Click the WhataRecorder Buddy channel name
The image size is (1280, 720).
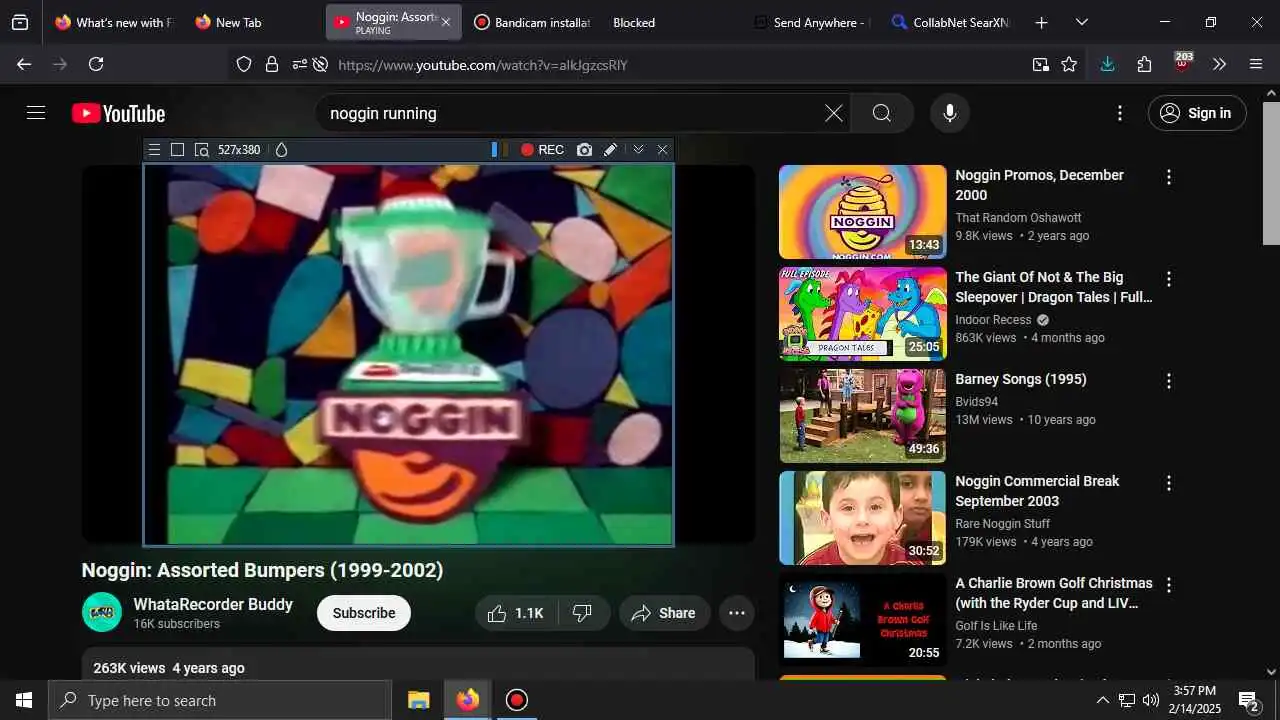pos(213,604)
